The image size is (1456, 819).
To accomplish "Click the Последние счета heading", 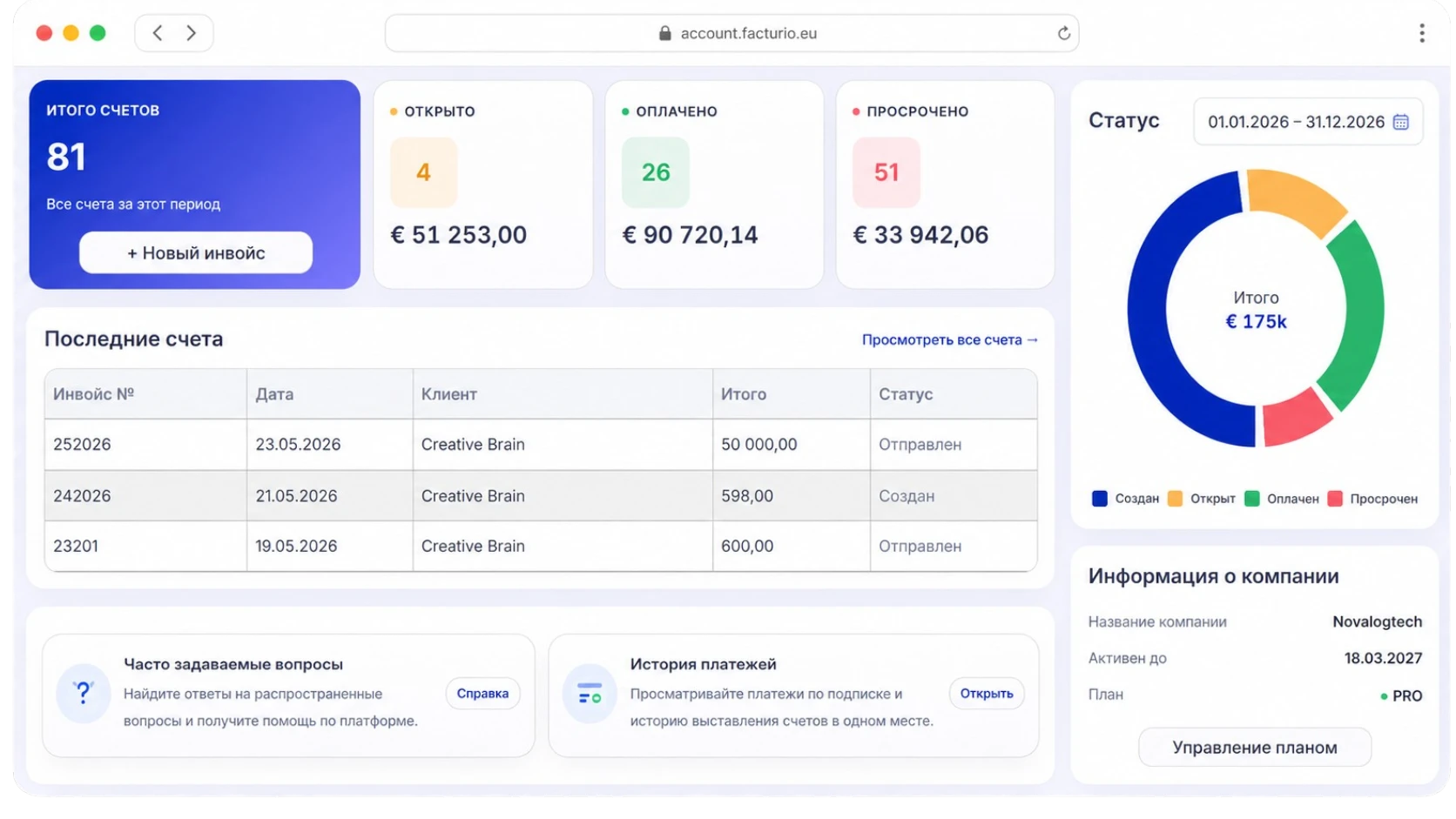I will (134, 339).
